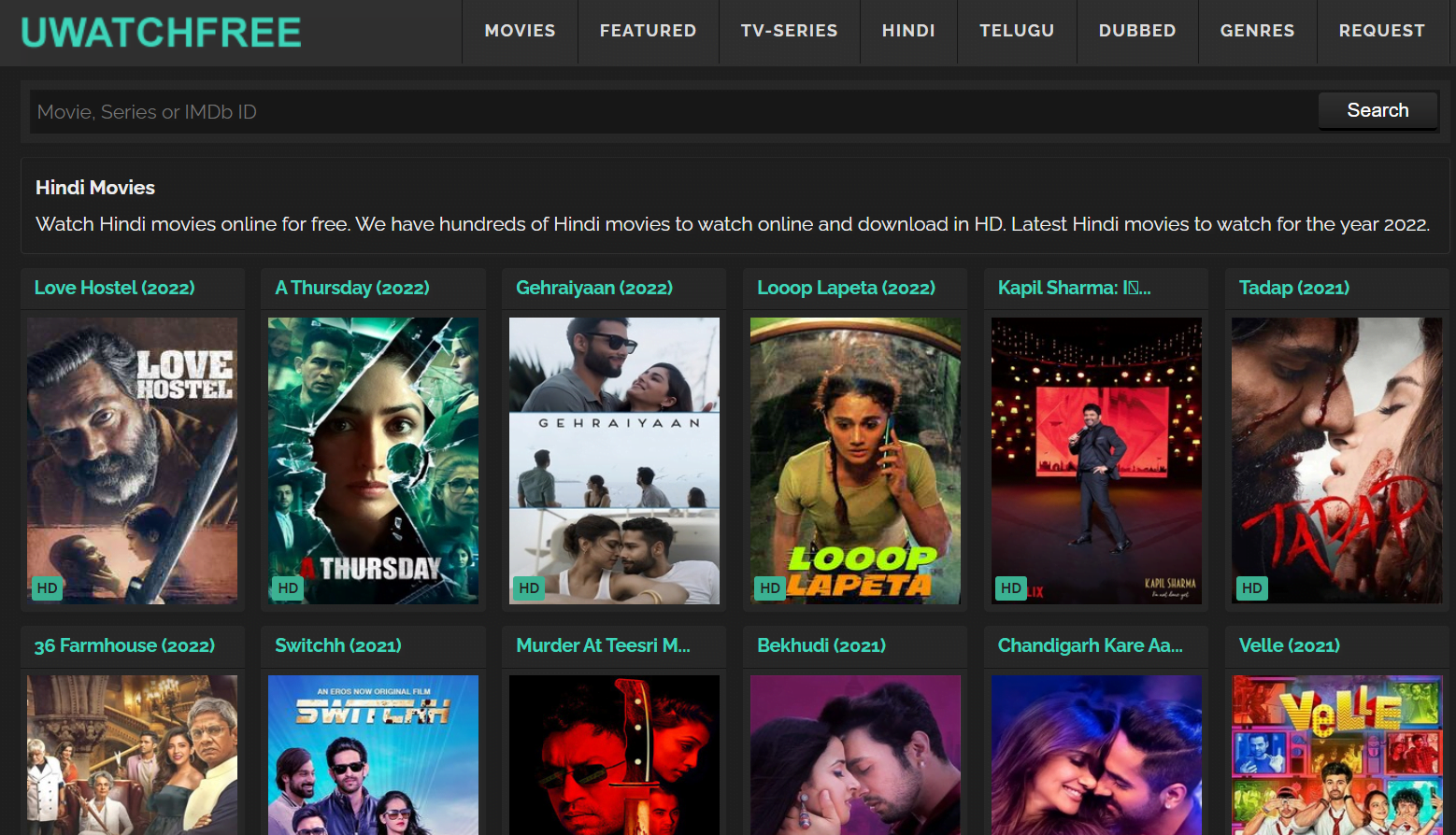Click HD badge on Tadap poster

point(1252,588)
